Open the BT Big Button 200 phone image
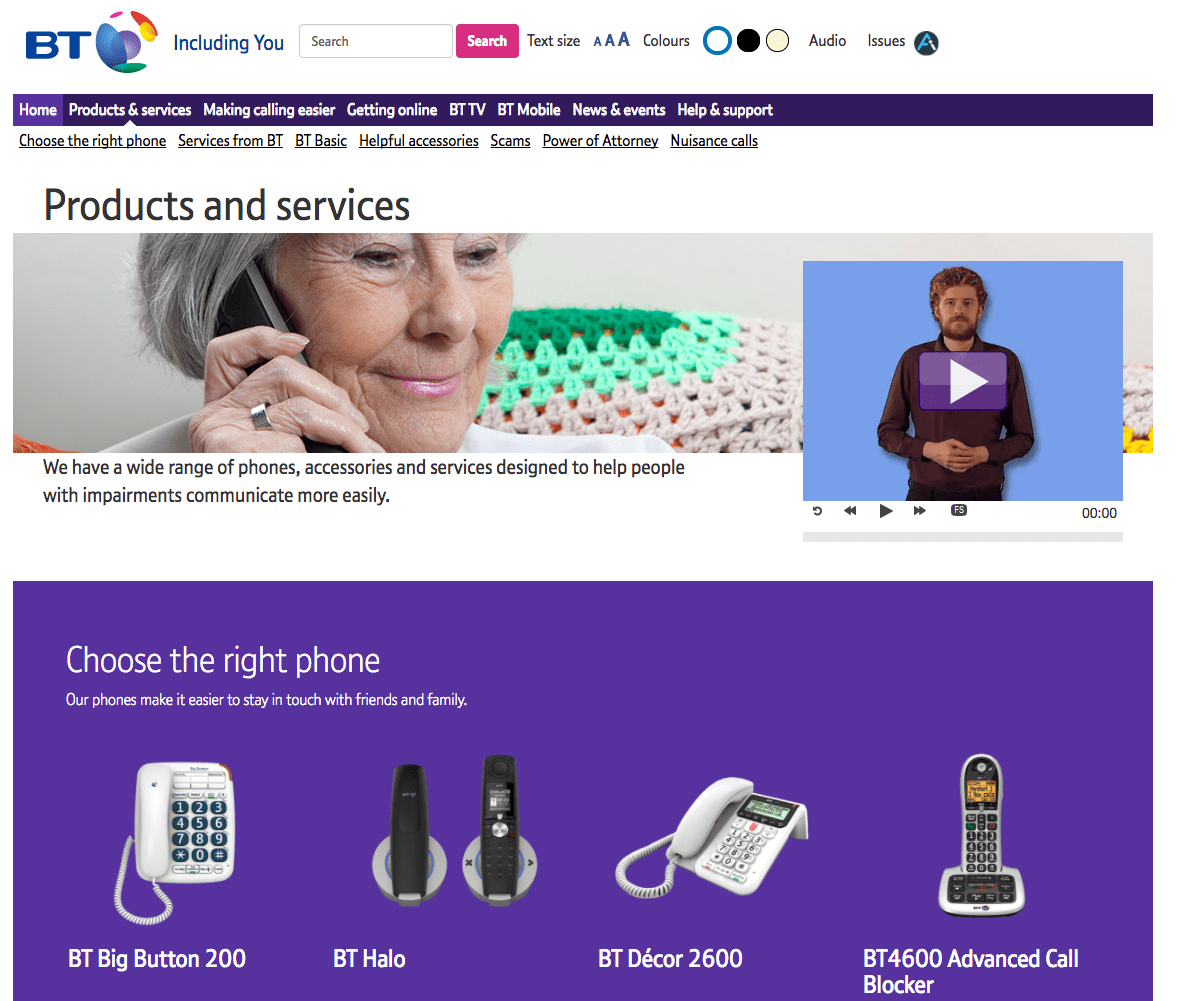Screen dimensions: 1177x1001 click(175, 841)
